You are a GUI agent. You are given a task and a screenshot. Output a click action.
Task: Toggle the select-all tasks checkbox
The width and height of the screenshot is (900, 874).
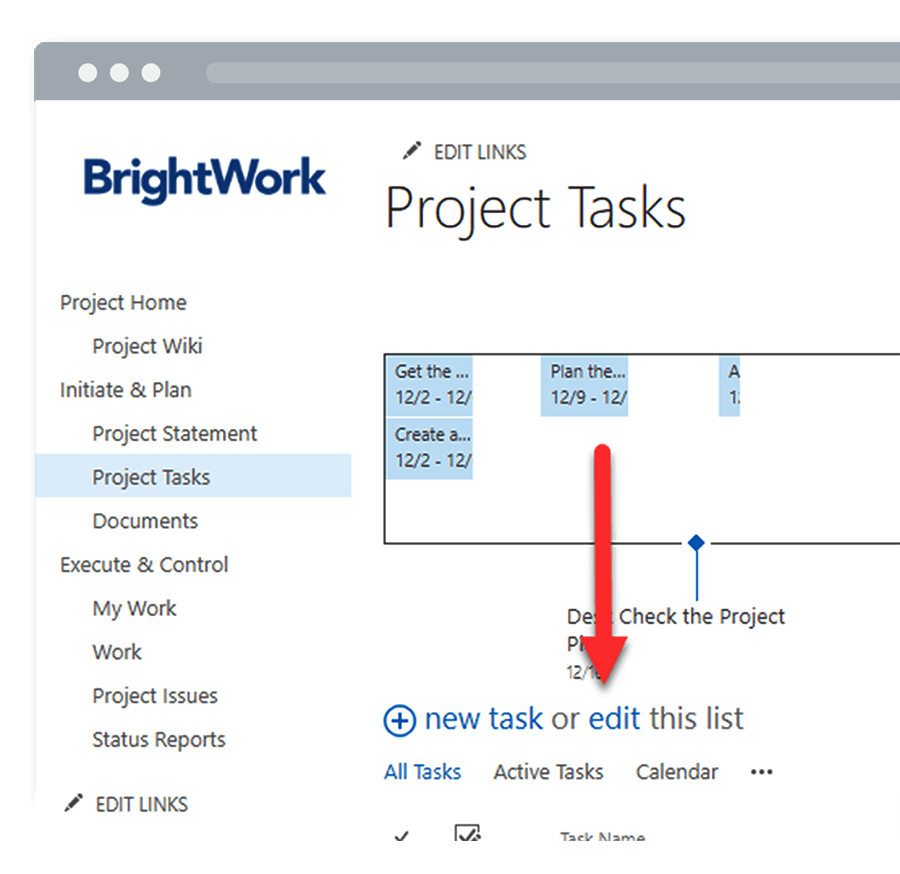coord(467,836)
